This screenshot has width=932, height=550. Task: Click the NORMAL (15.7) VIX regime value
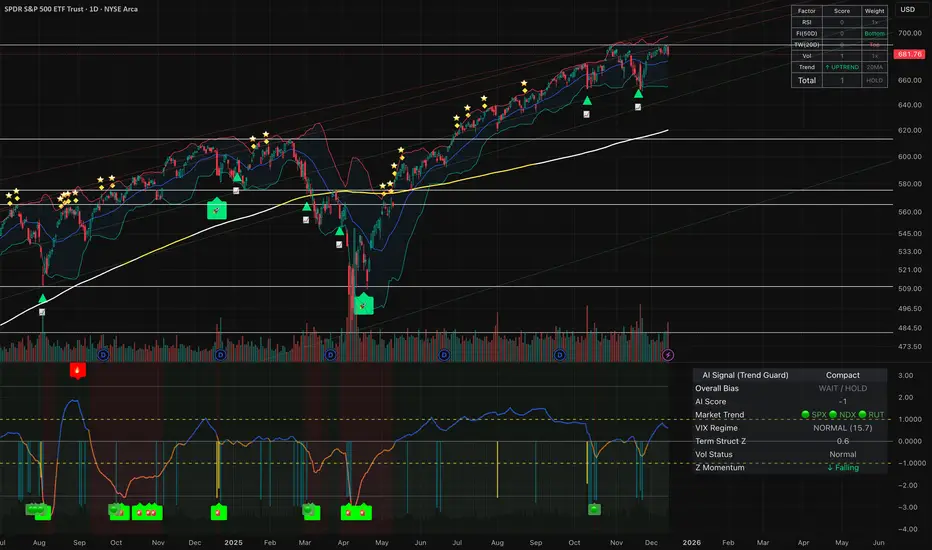tap(843, 428)
